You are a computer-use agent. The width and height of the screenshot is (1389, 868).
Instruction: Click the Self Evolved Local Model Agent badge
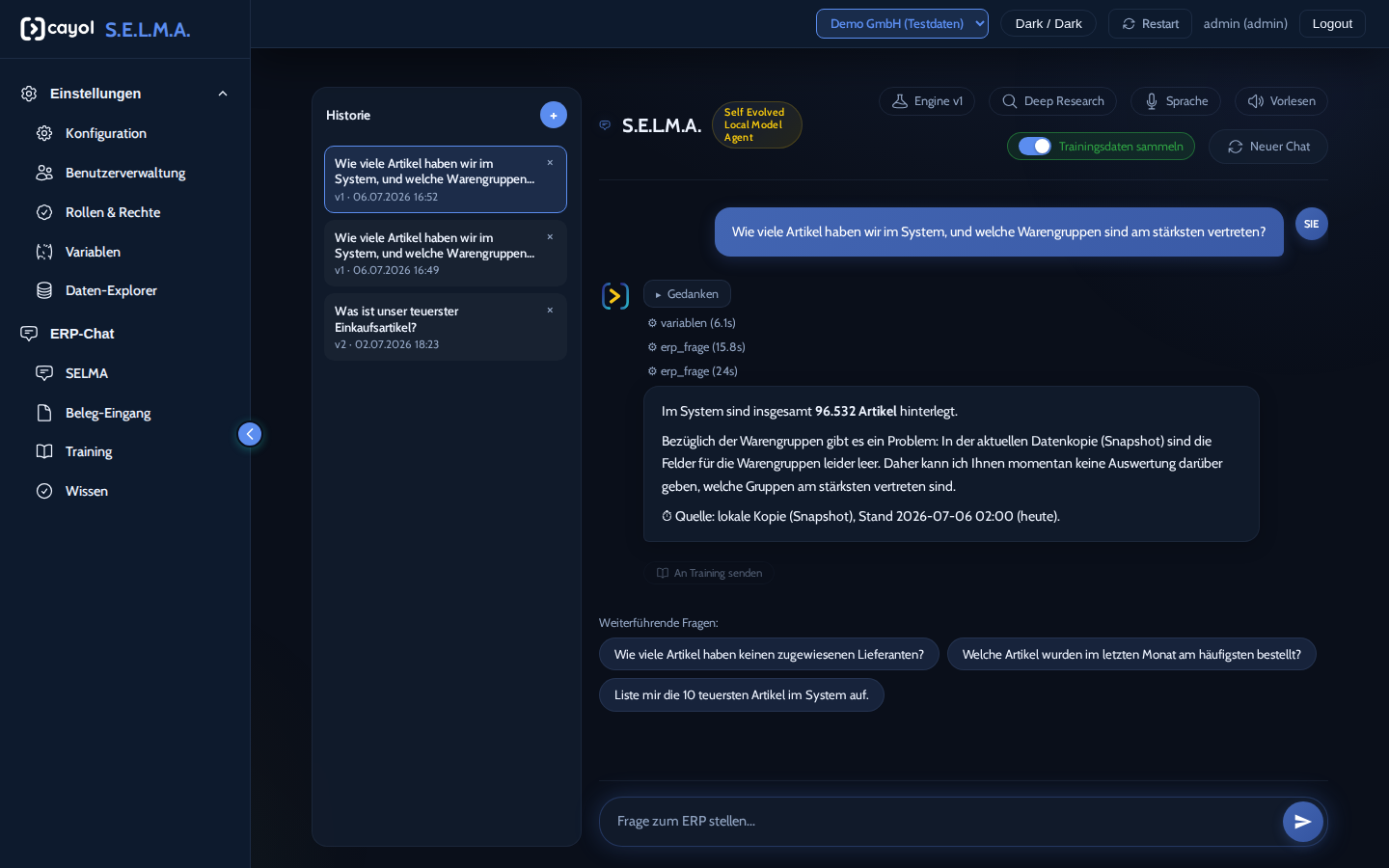pyautogui.click(x=757, y=125)
